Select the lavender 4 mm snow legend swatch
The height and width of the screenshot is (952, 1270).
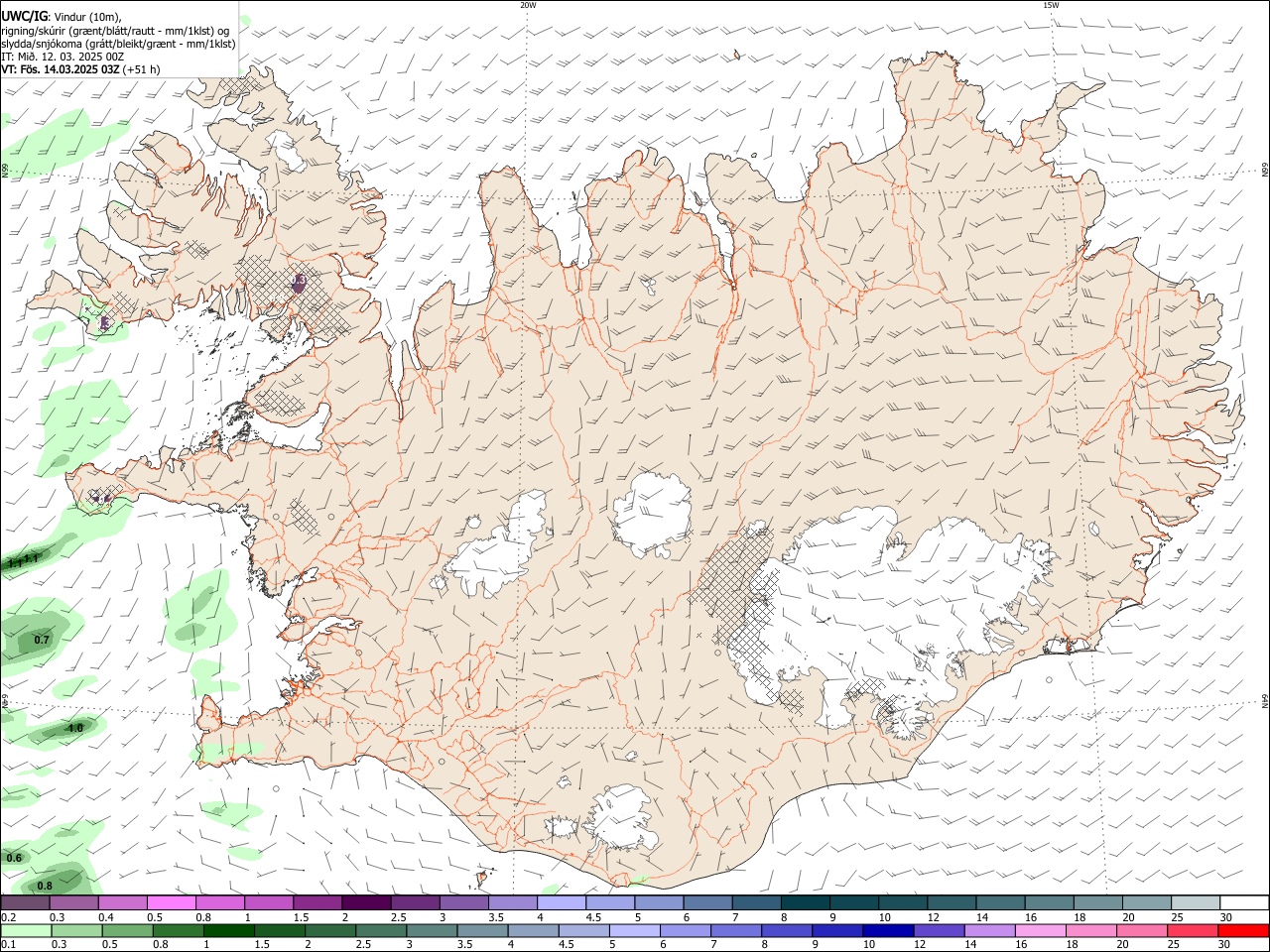click(x=560, y=902)
